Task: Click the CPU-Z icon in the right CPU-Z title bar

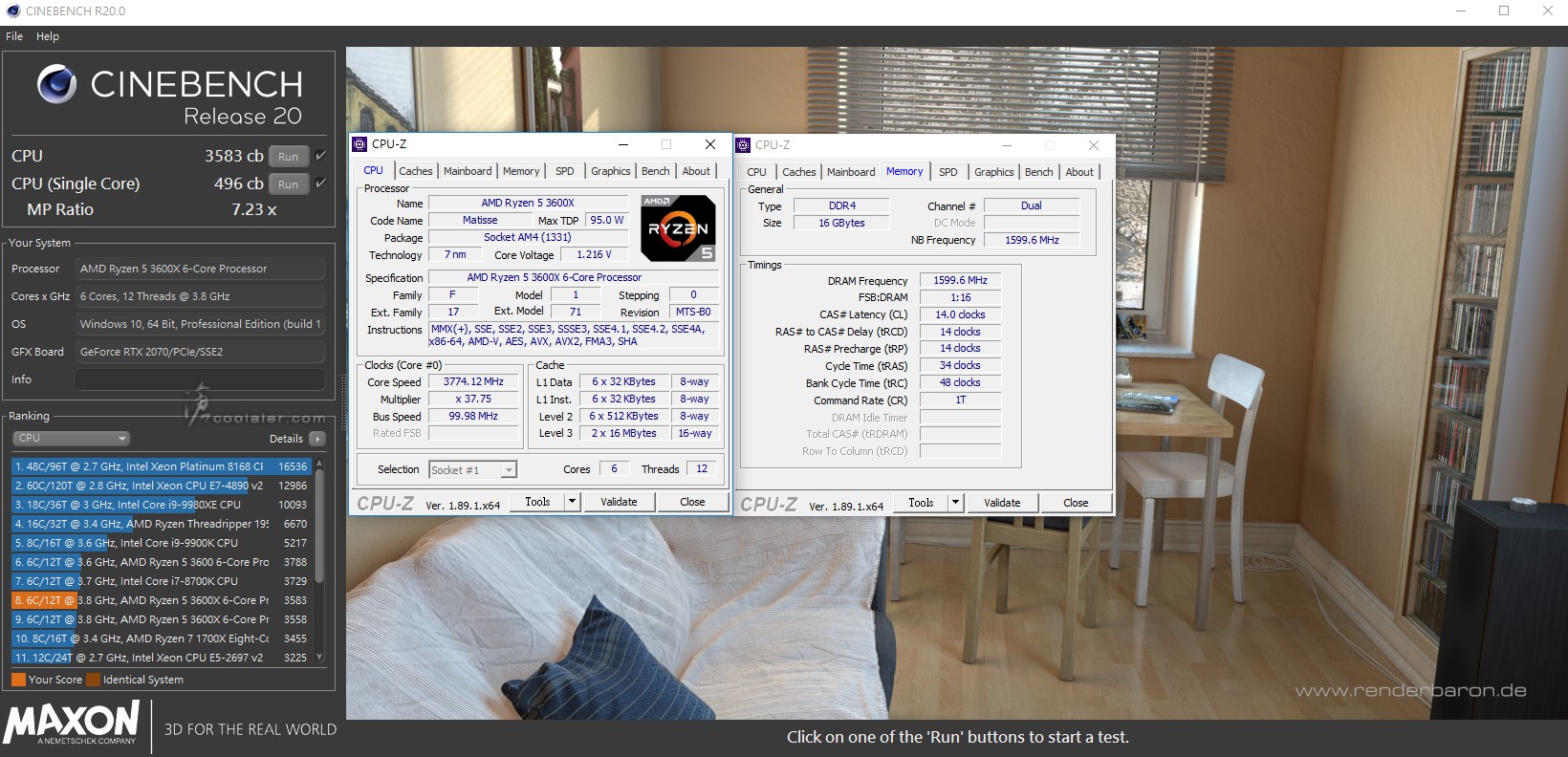Action: click(743, 145)
